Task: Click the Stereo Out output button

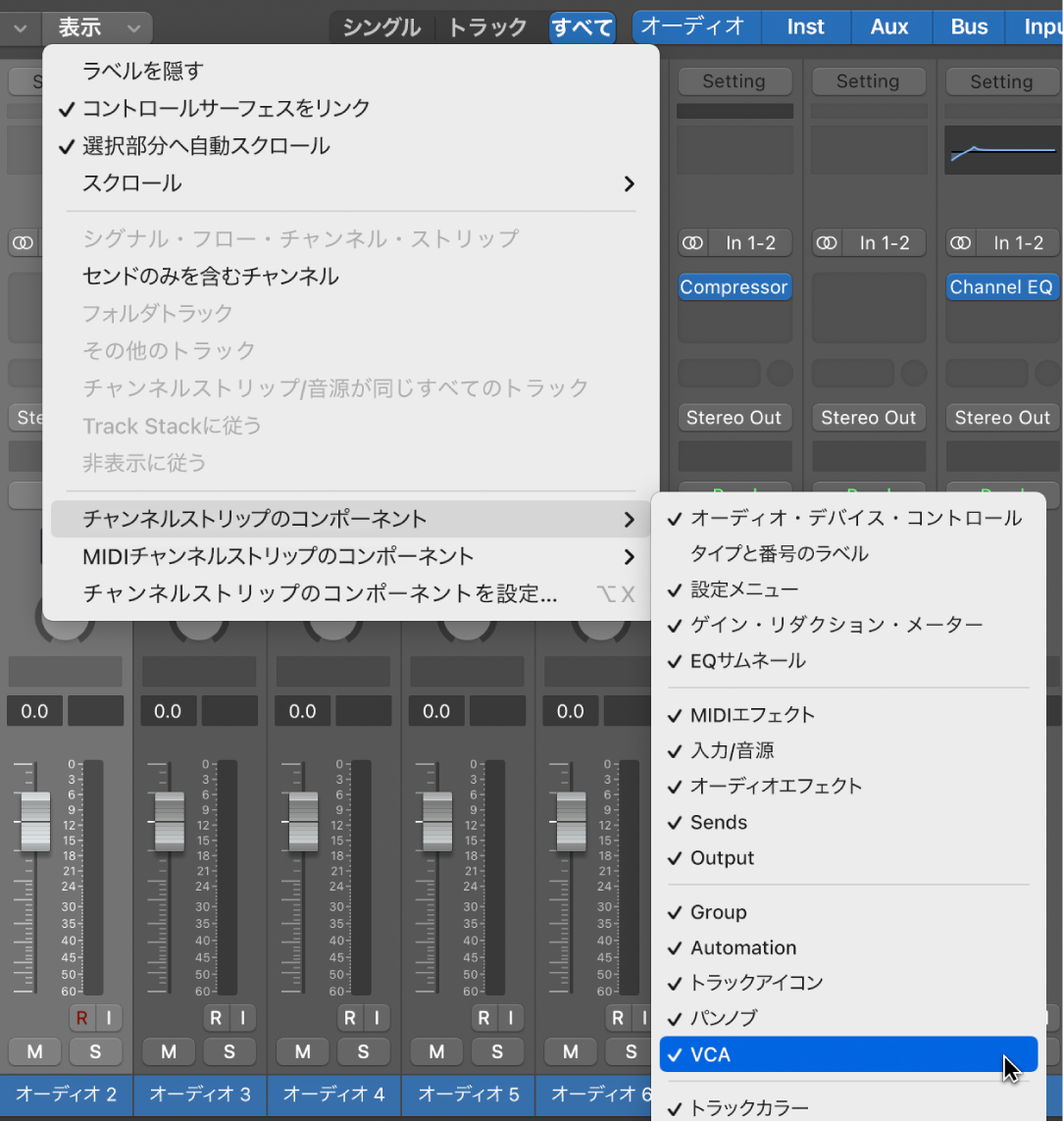Action: pyautogui.click(x=735, y=417)
